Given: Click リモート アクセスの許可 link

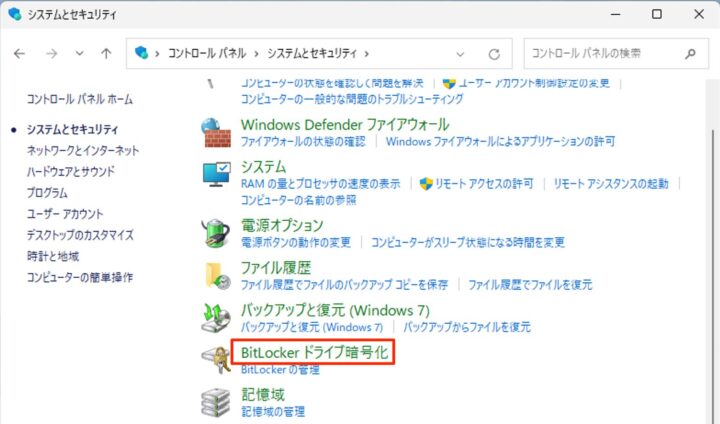Looking at the screenshot, I should 484,184.
